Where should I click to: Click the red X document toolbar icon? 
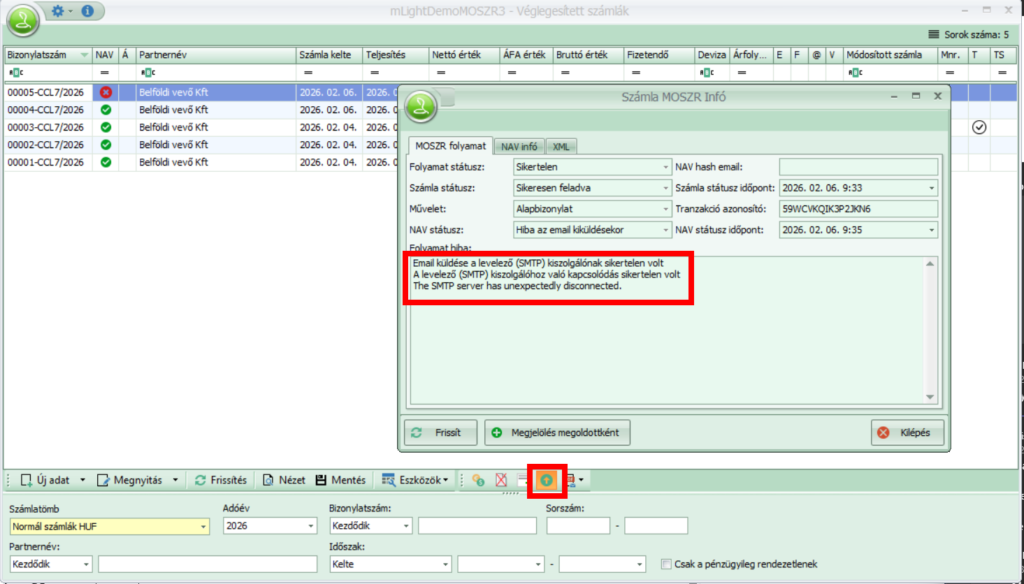pos(502,480)
